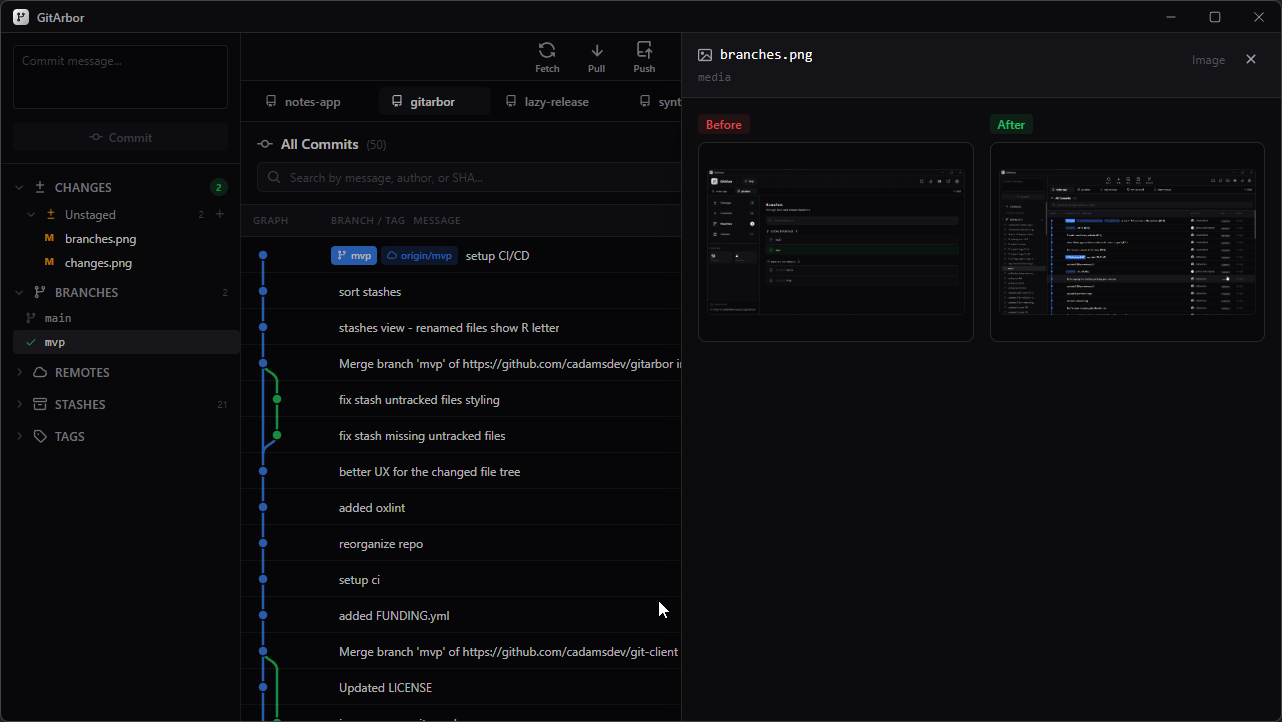Collapse the Unstaged file group
Image resolution: width=1282 pixels, height=722 pixels.
(31, 215)
